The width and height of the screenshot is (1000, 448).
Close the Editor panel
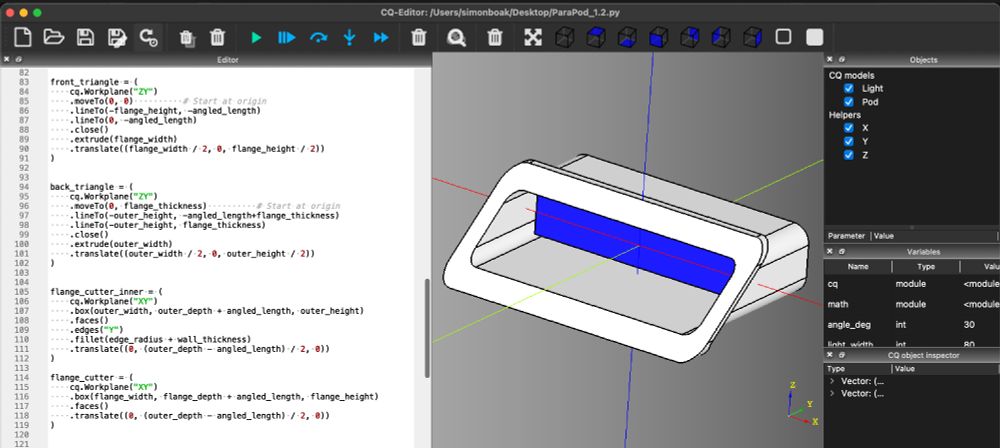pyautogui.click(x=6, y=59)
